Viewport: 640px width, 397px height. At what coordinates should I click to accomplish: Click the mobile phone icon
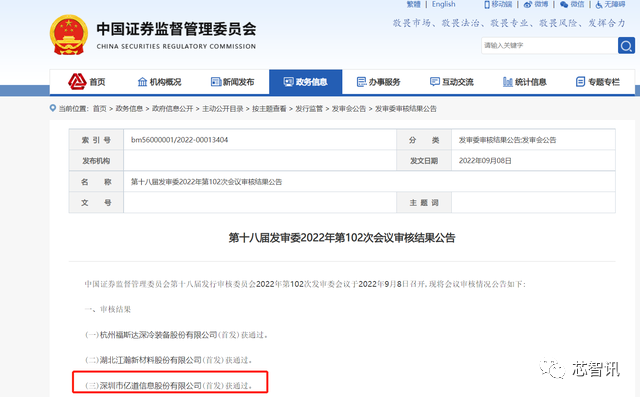[487, 4]
